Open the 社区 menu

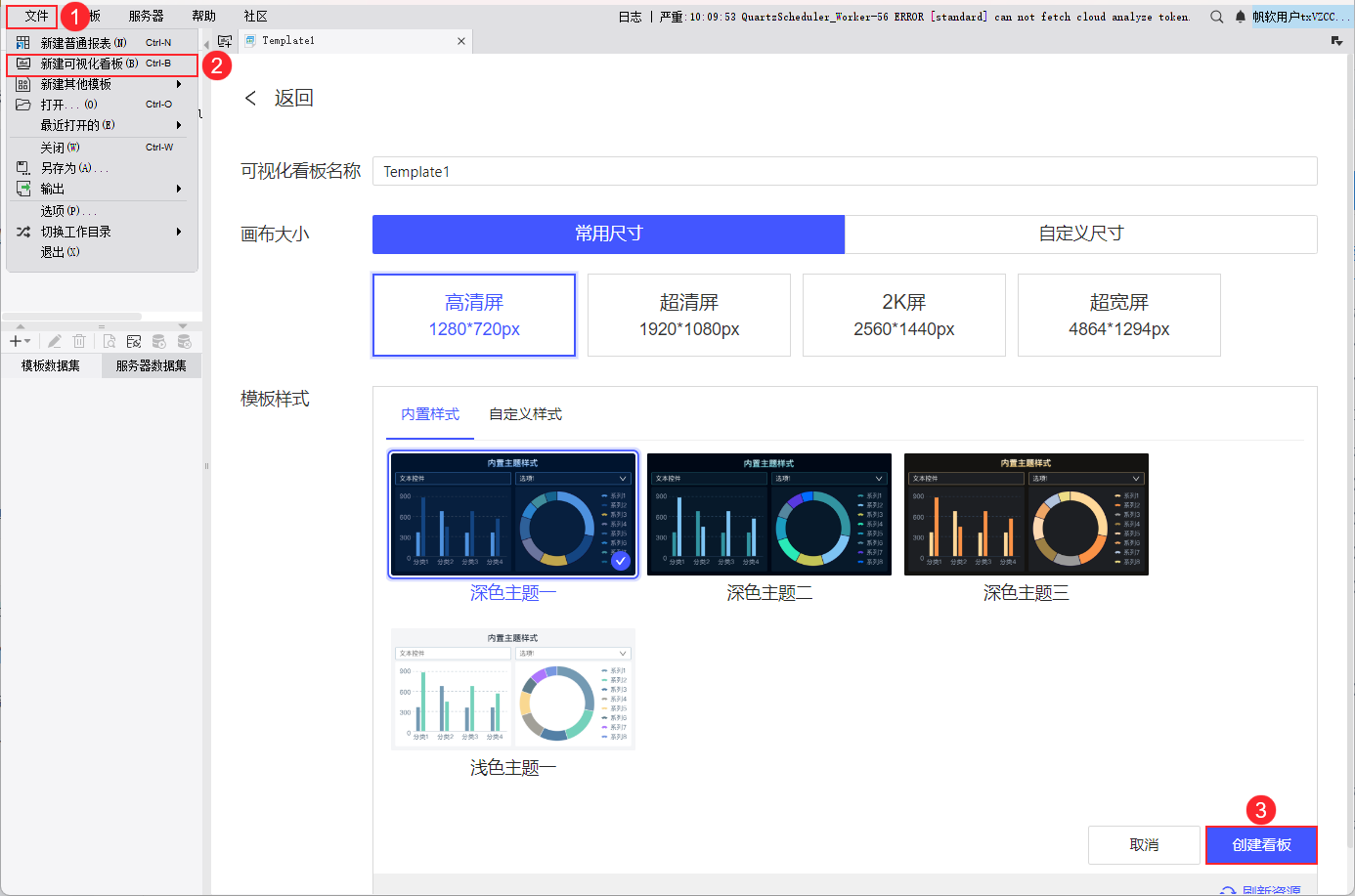256,17
